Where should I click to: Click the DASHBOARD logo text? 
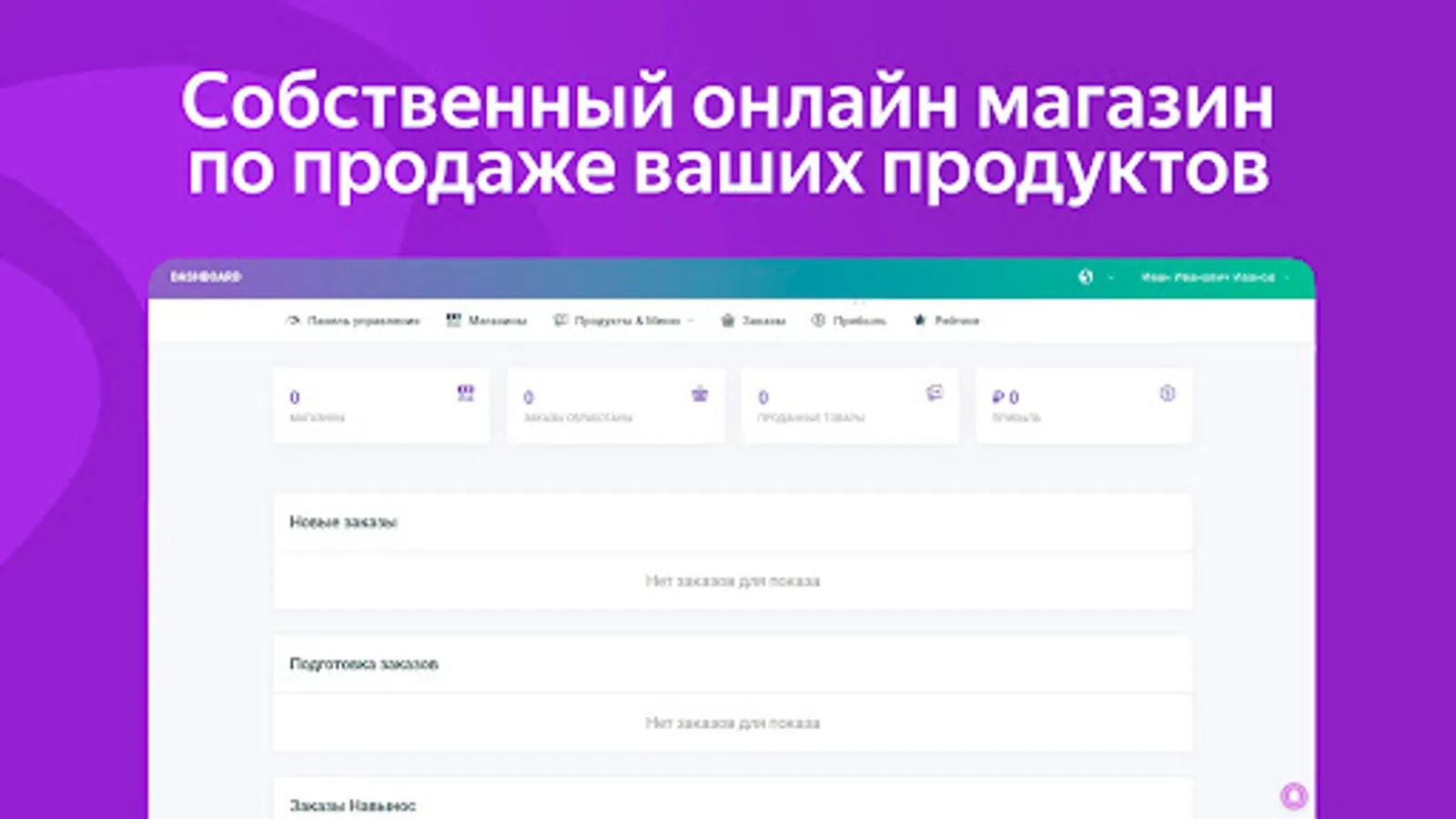pos(206,277)
